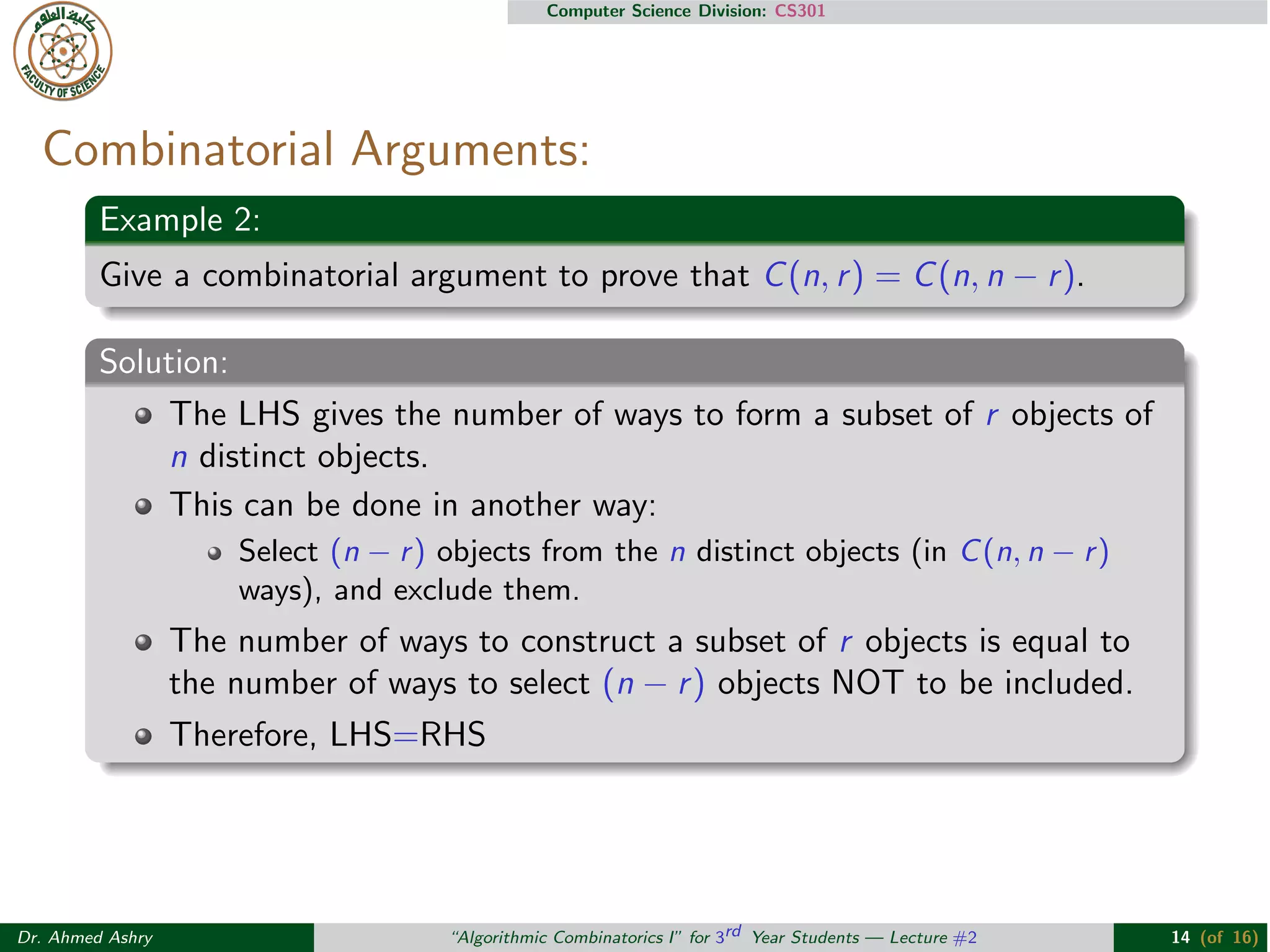Image resolution: width=1270 pixels, height=952 pixels.
Task: Click the 'Example 2:' block header
Action: pos(180,220)
